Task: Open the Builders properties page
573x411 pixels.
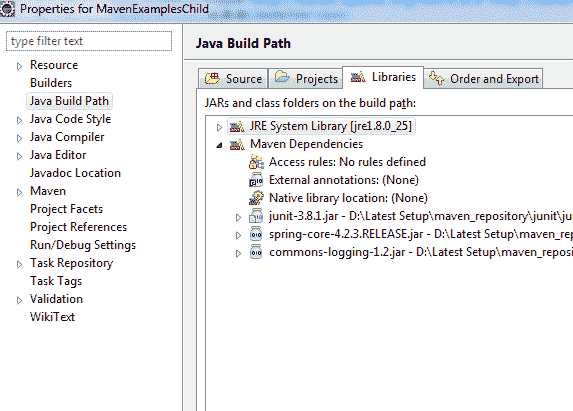Action: coord(51,83)
